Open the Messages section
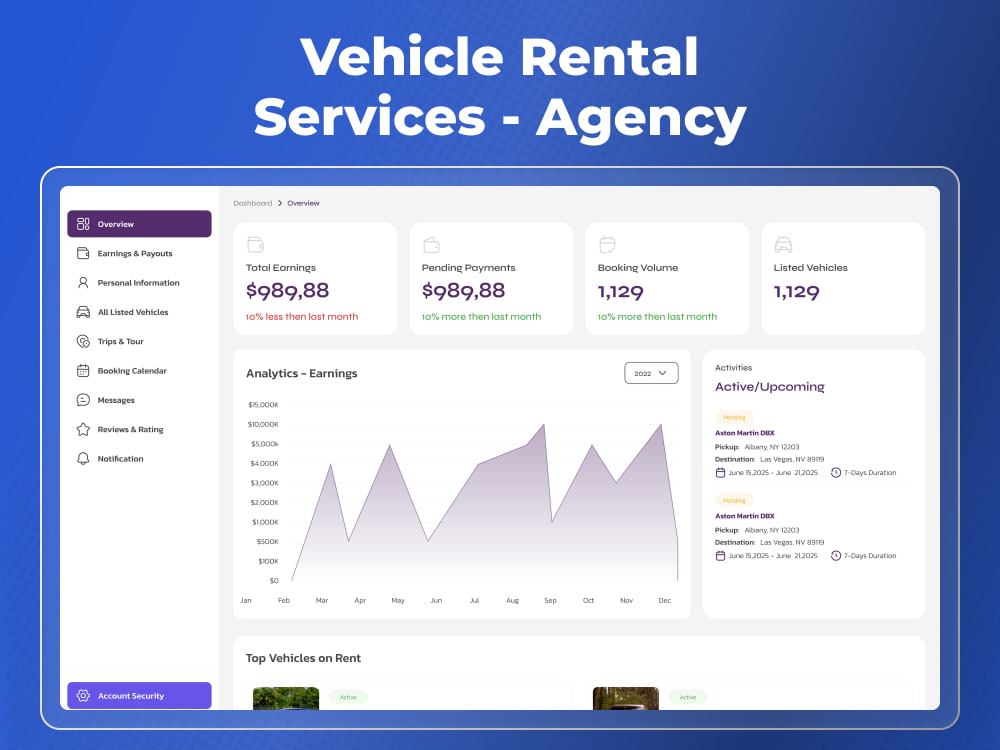Screen dimensions: 1000x750 [x=139, y=400]
